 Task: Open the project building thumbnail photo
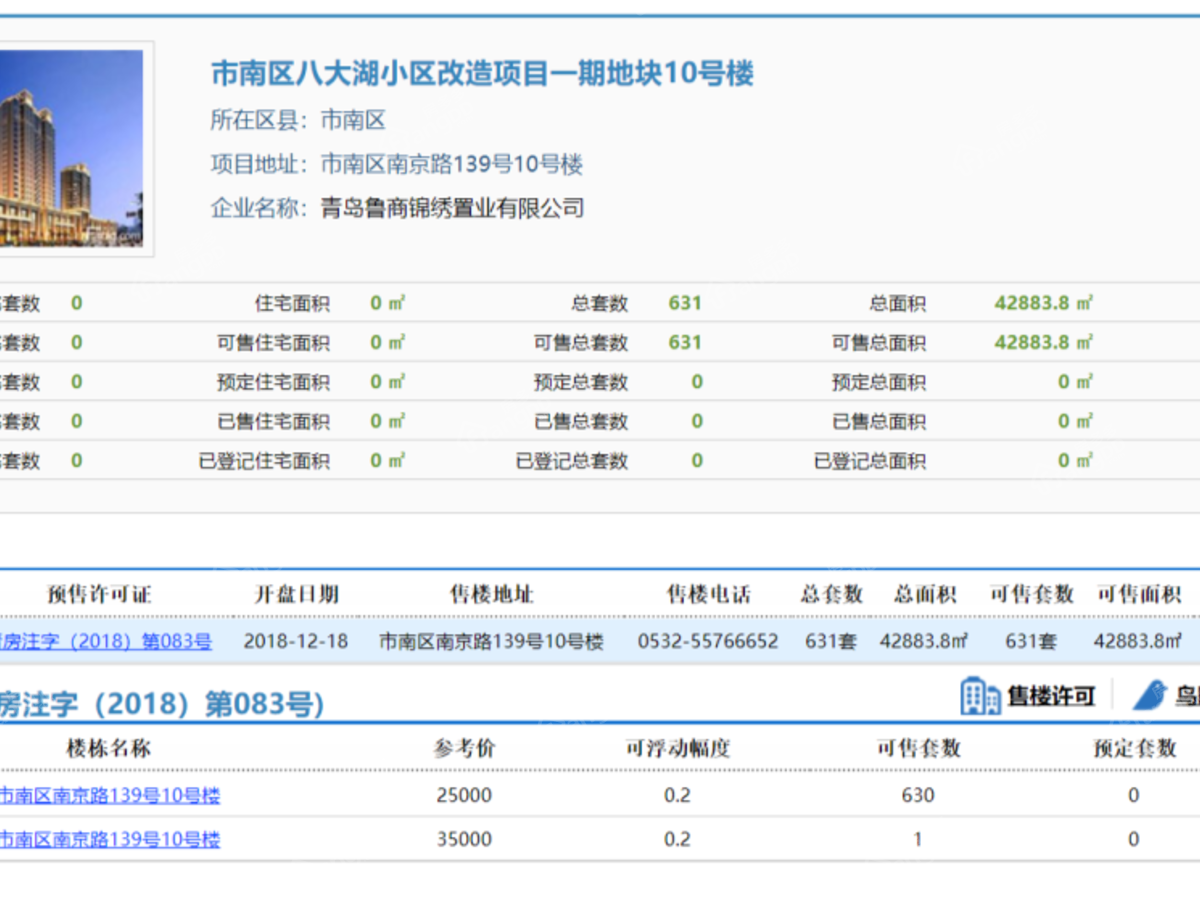point(71,149)
